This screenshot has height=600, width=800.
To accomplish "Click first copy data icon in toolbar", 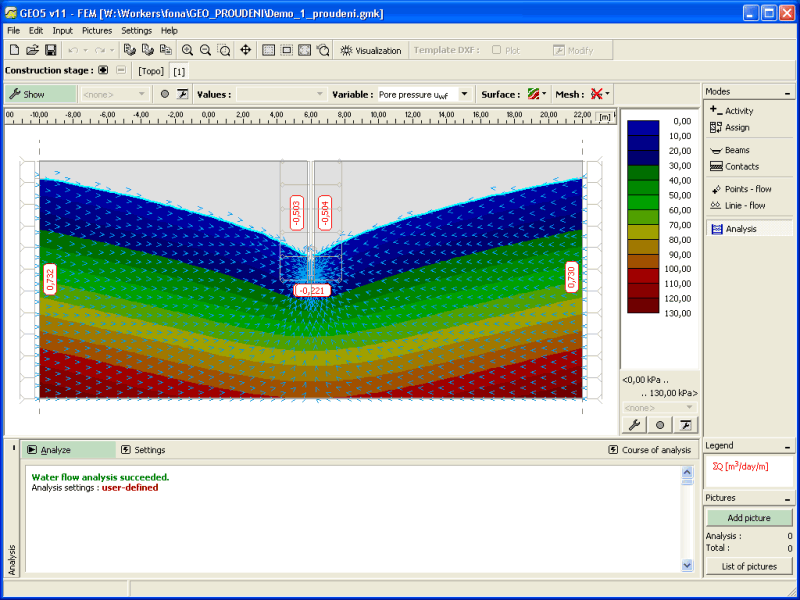I will (130, 50).
